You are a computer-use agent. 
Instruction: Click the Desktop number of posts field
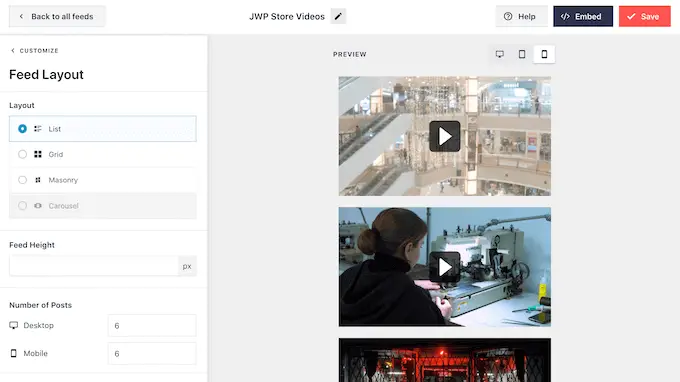click(x=152, y=326)
